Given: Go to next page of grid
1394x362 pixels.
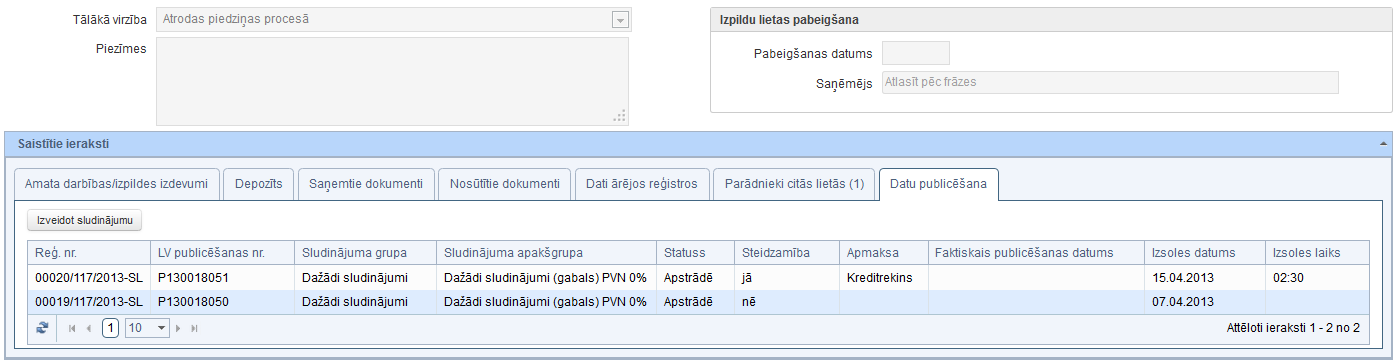Looking at the screenshot, I should tap(179, 328).
